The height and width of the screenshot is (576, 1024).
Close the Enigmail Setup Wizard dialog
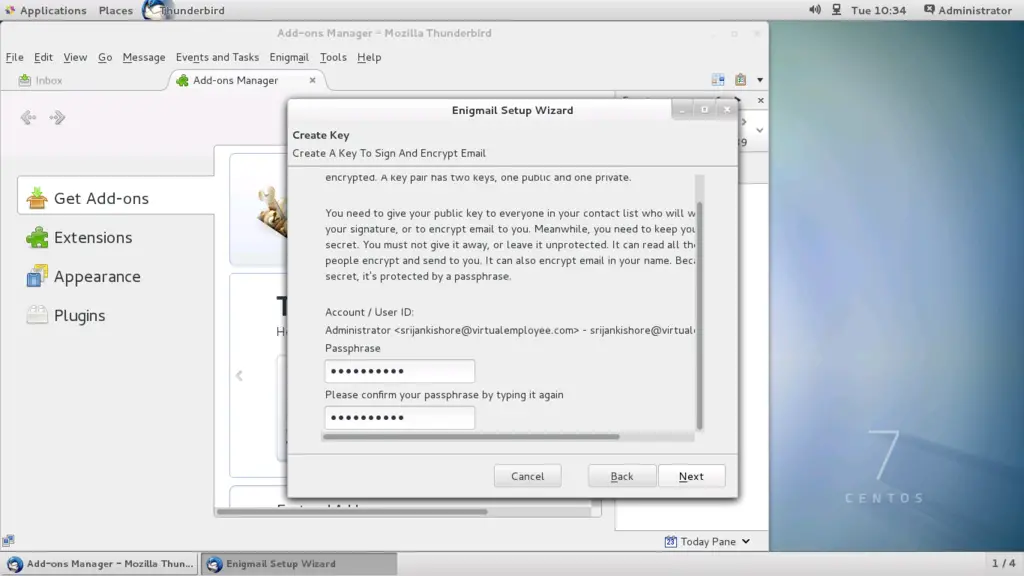coord(727,110)
